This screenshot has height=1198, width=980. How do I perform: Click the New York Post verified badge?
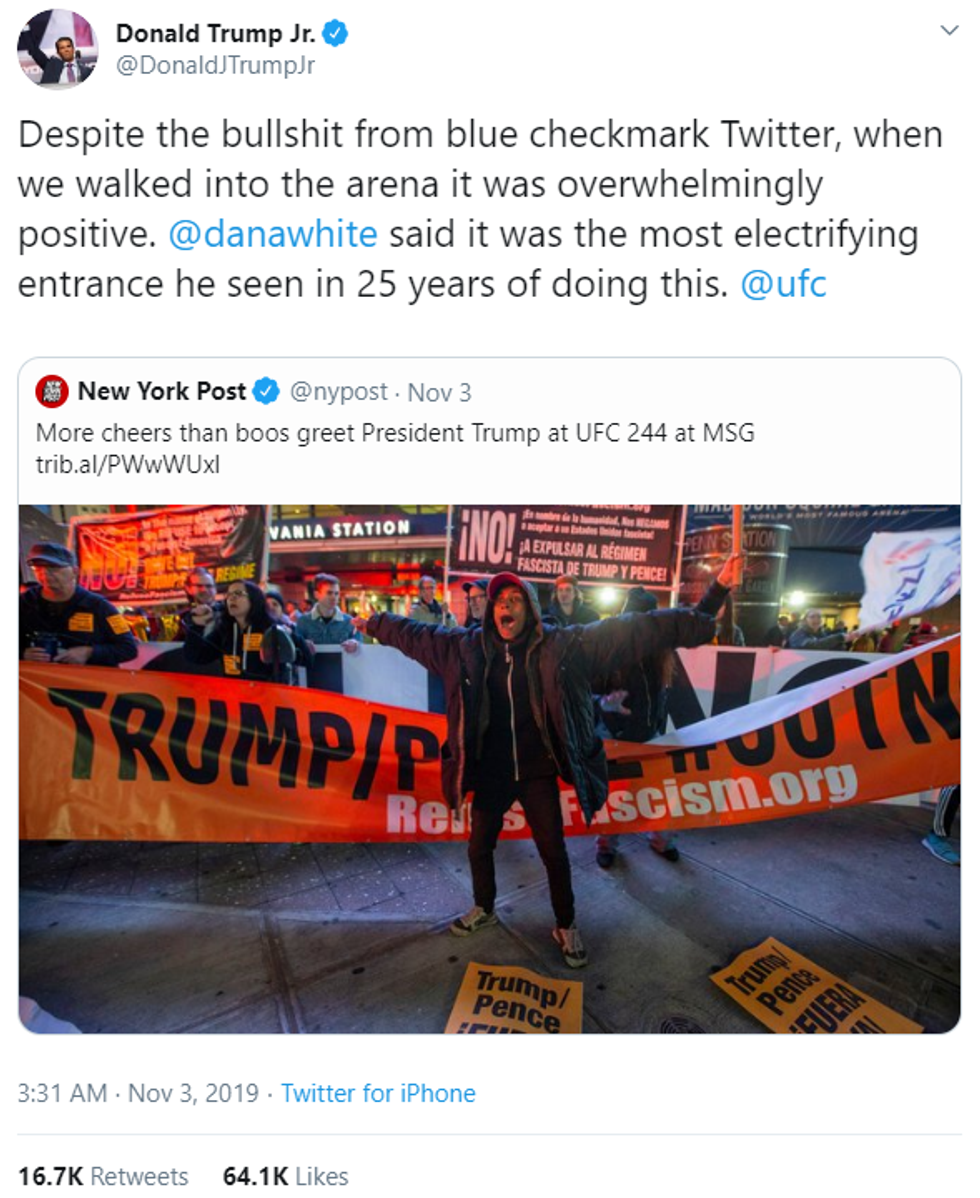click(266, 392)
